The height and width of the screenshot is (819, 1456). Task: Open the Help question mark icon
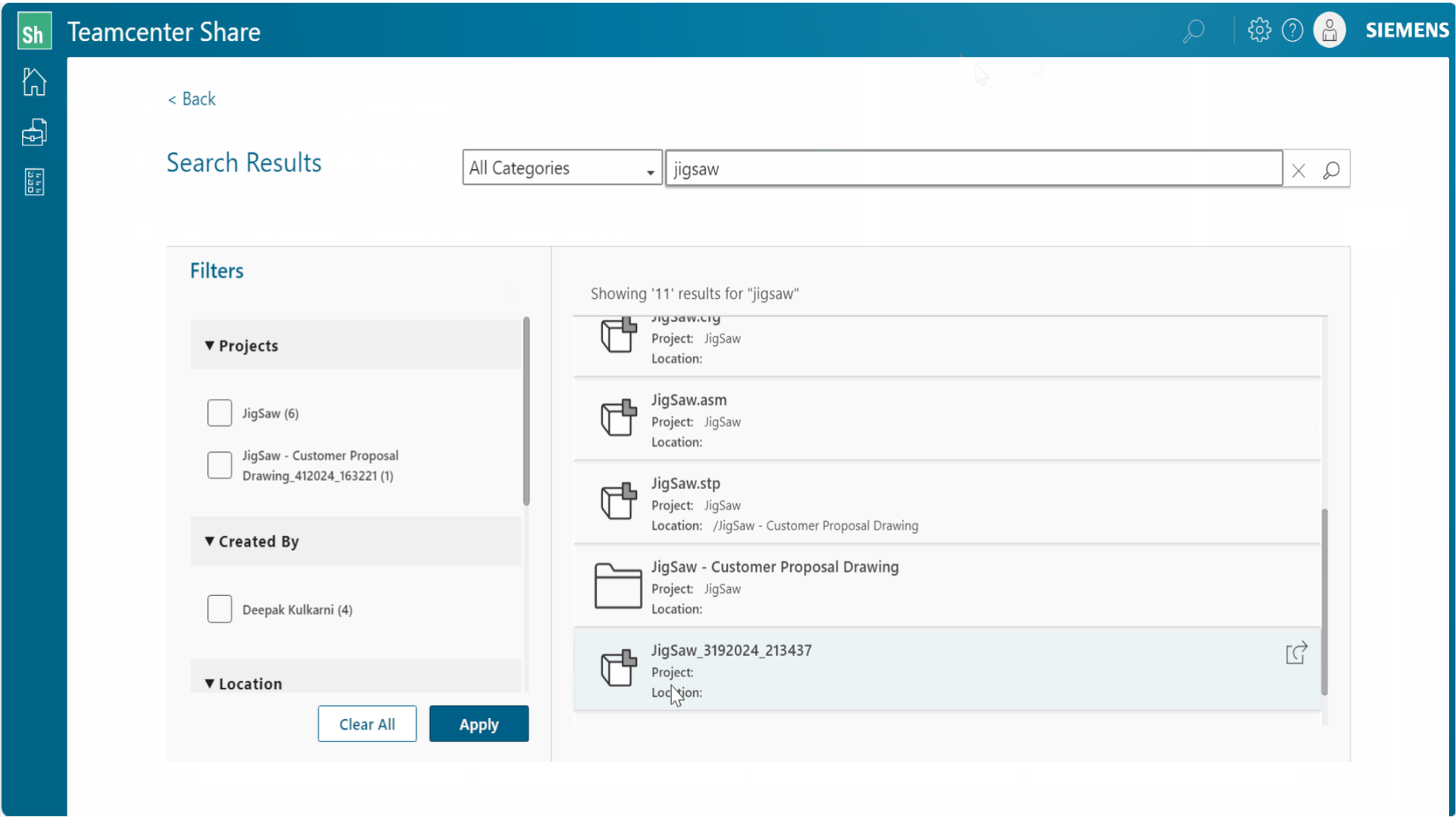point(1293,30)
